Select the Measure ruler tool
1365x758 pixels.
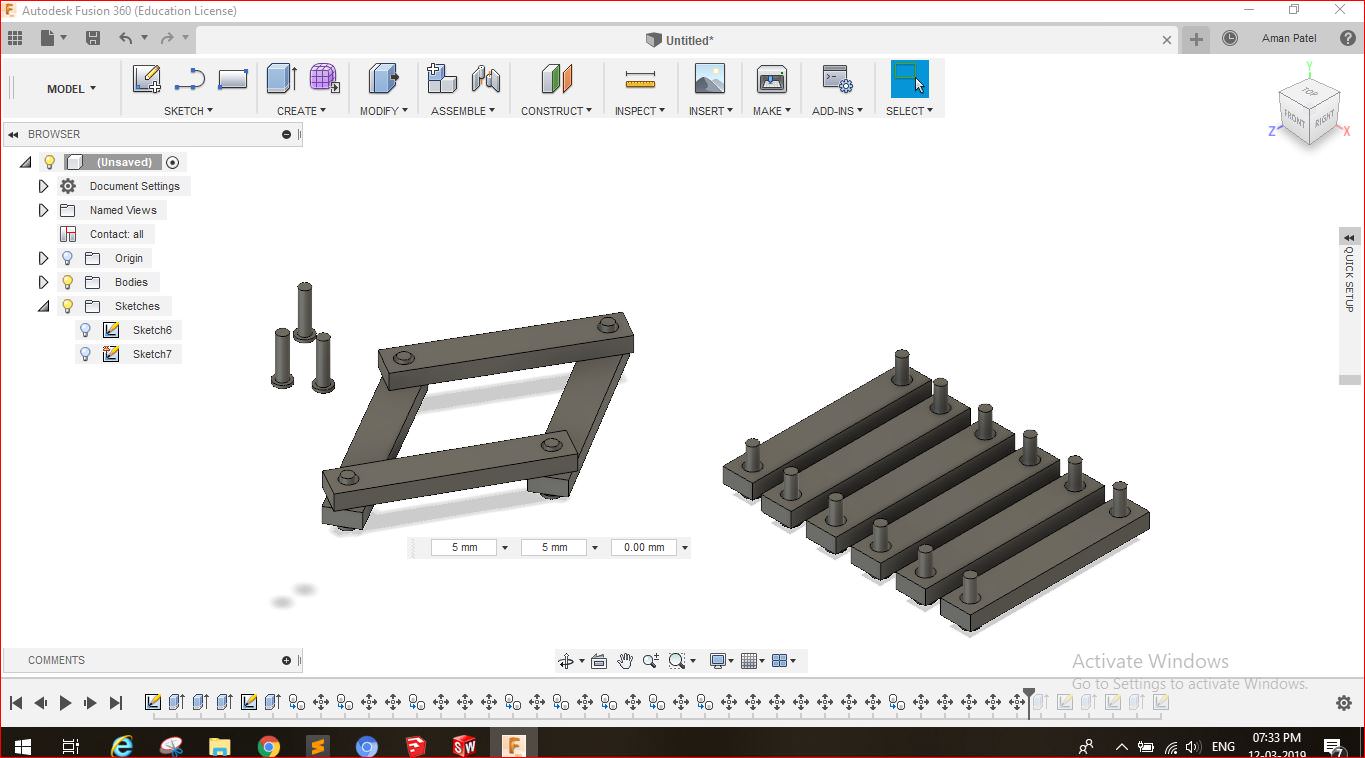[x=640, y=79]
